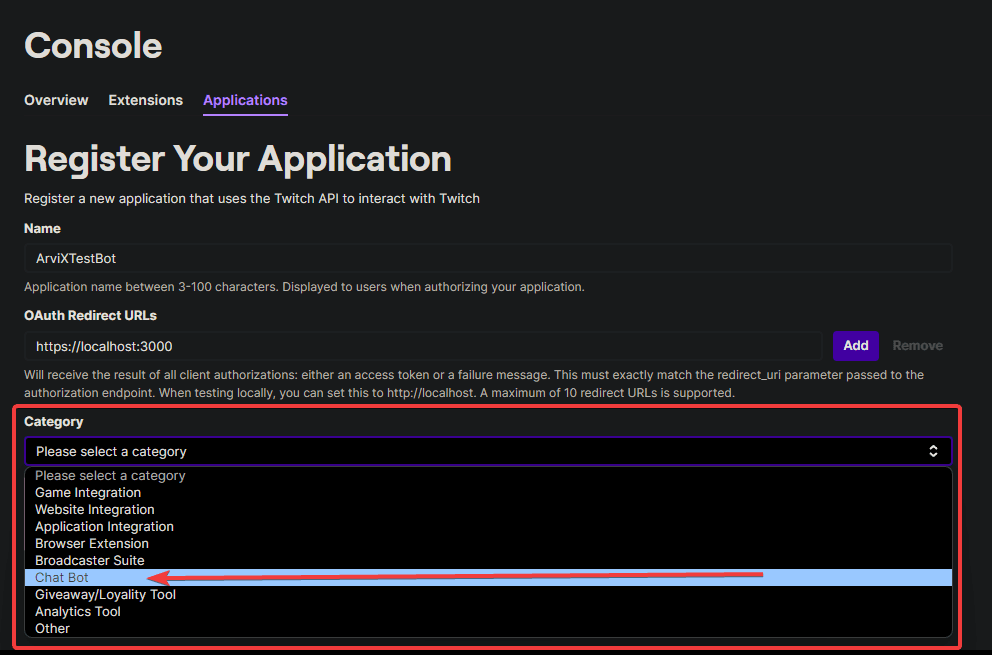Click the OAuth Redirect URLs label
Viewport: 992px width, 655px height.
point(90,315)
